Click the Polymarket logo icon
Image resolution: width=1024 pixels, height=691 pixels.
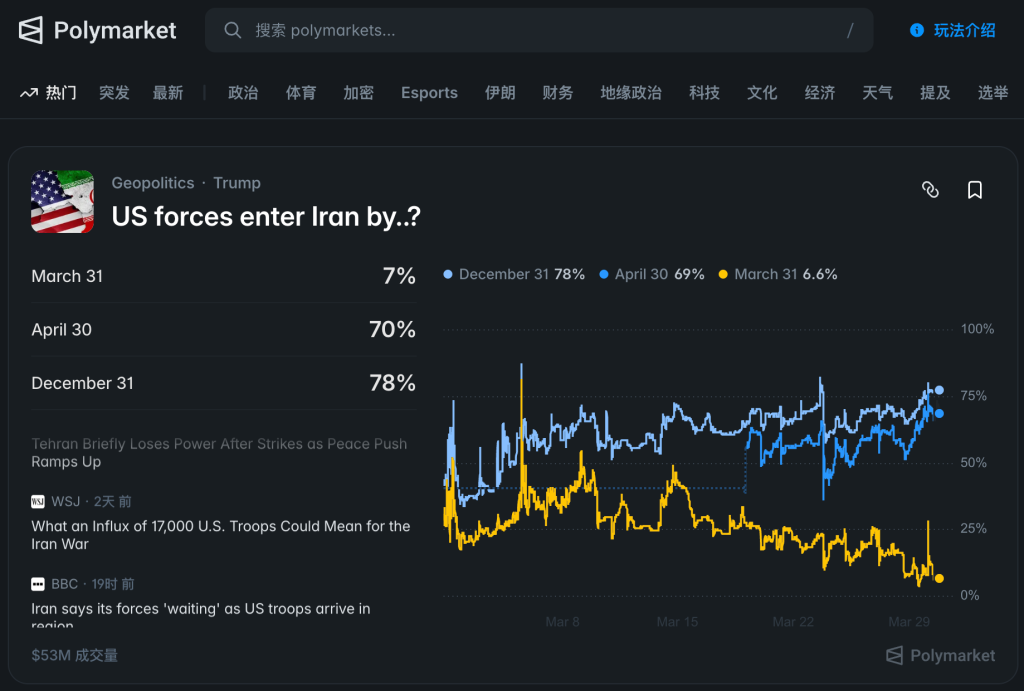pos(31,31)
